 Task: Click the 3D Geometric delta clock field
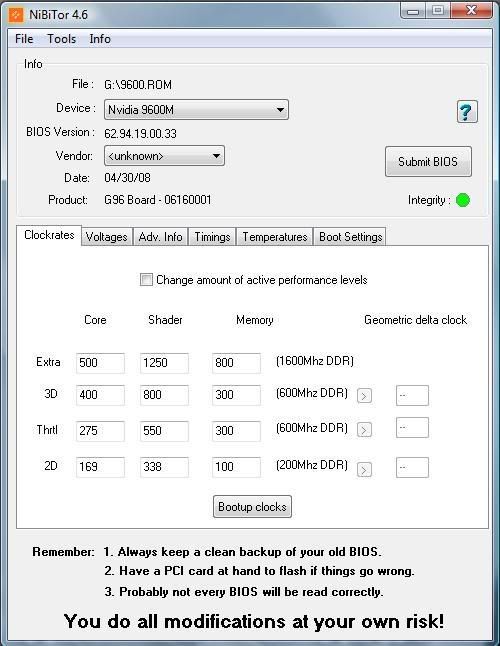412,396
